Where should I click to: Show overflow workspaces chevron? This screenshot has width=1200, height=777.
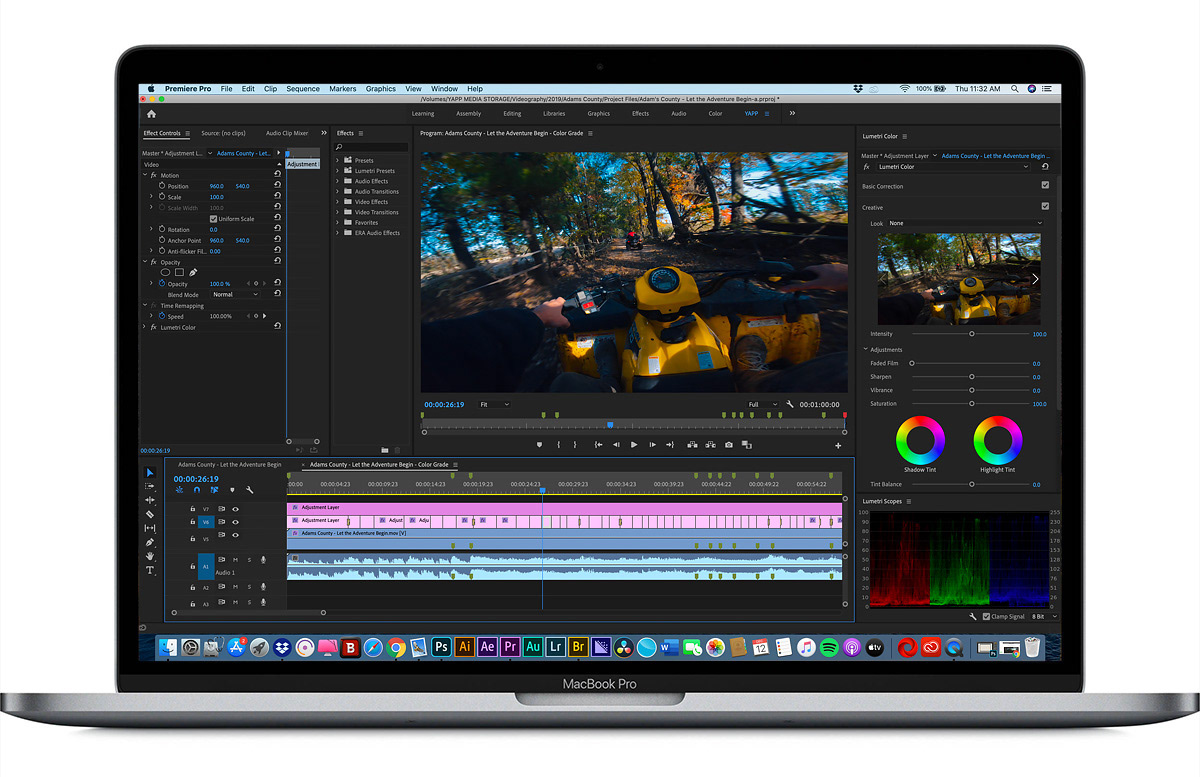point(792,114)
